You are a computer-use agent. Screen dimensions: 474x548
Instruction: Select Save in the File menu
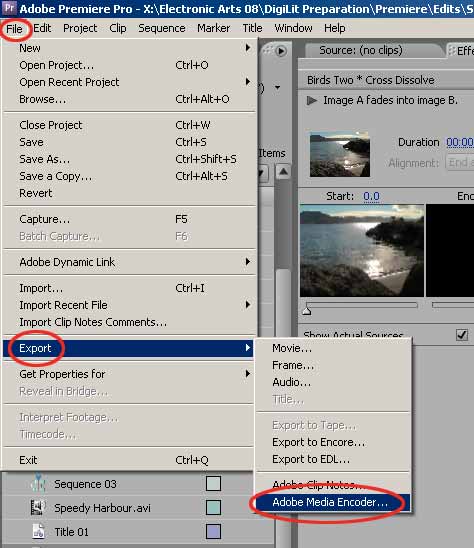[129, 142]
